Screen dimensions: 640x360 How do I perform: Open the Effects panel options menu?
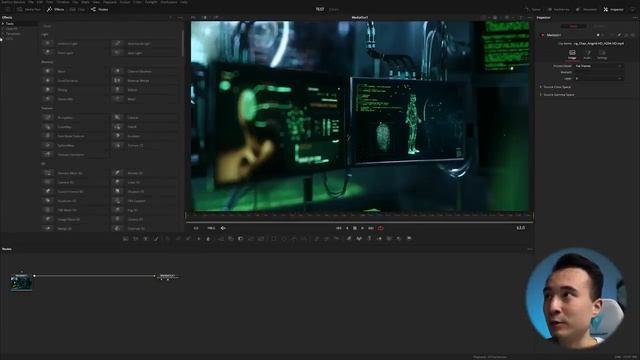click(x=180, y=18)
